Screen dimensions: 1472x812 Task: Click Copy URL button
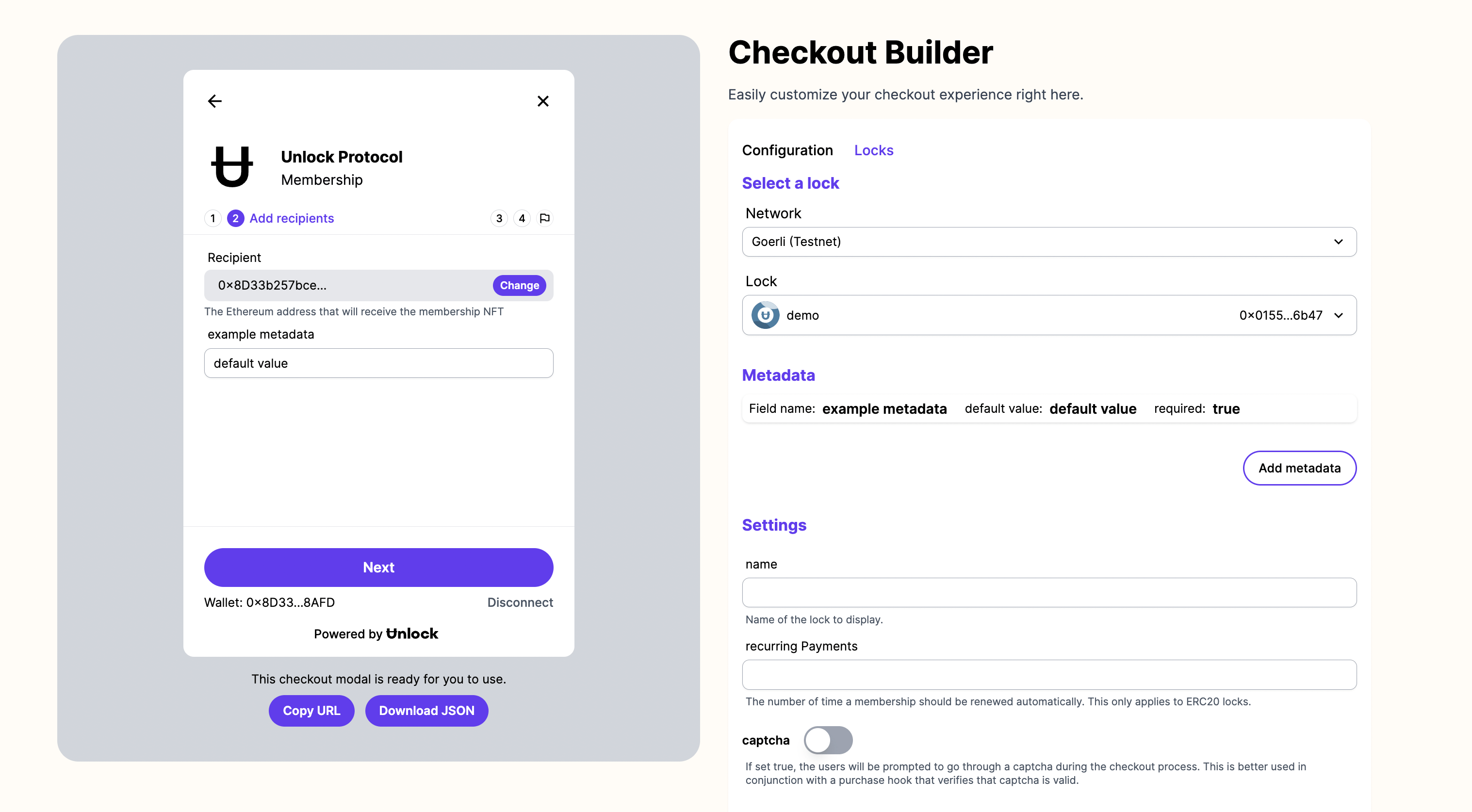310,710
